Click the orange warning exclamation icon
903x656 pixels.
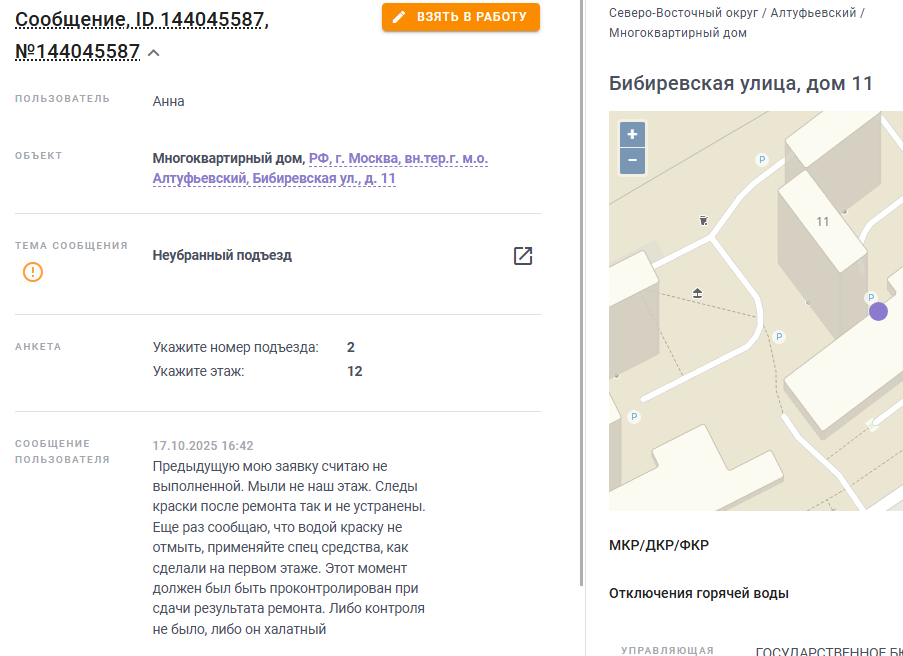(33, 271)
